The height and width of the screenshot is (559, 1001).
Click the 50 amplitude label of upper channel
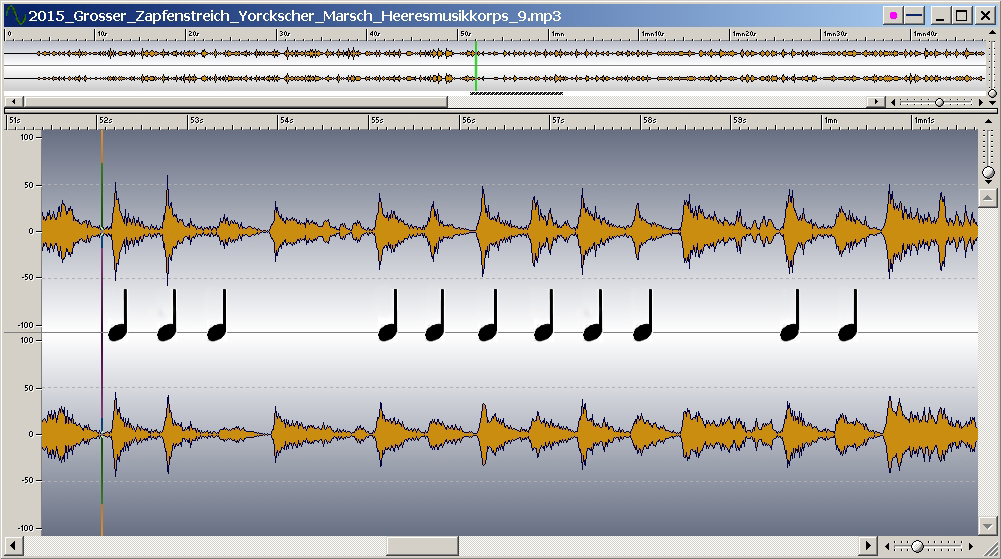pos(29,185)
